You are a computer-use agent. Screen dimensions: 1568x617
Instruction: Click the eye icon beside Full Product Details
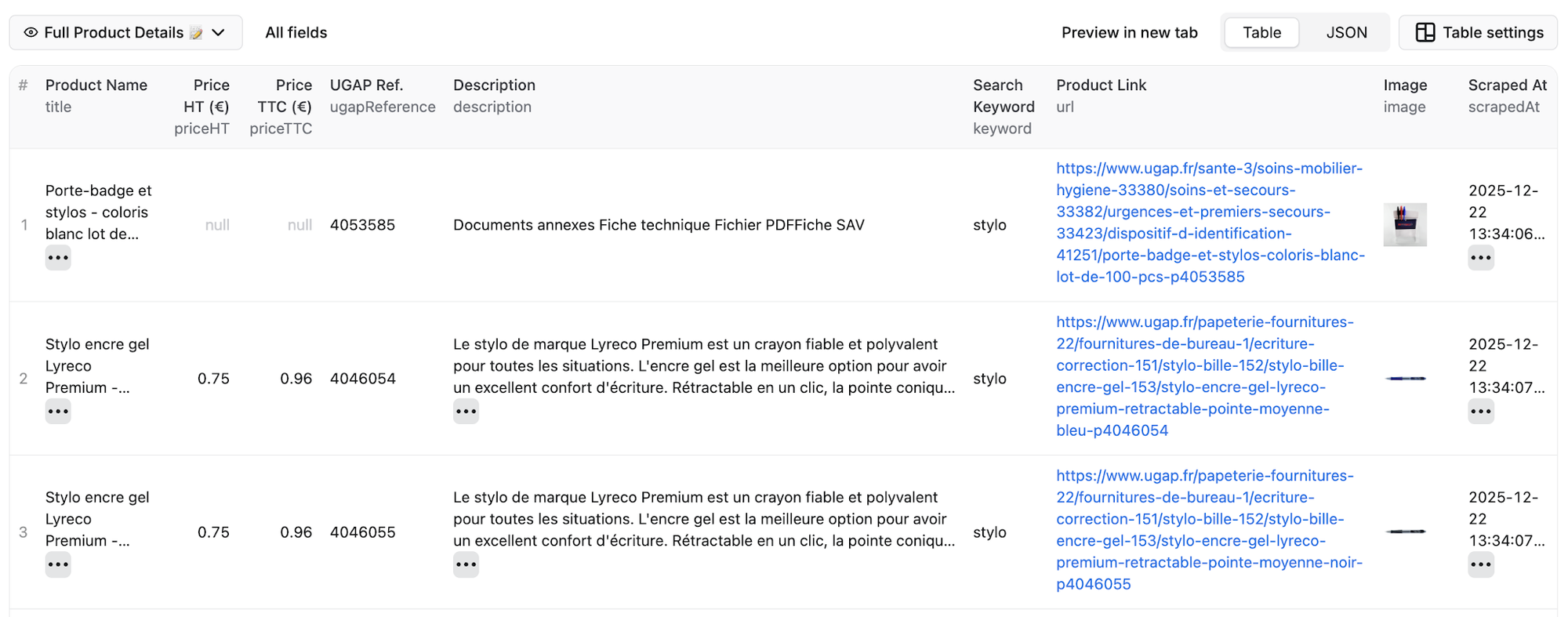(30, 32)
